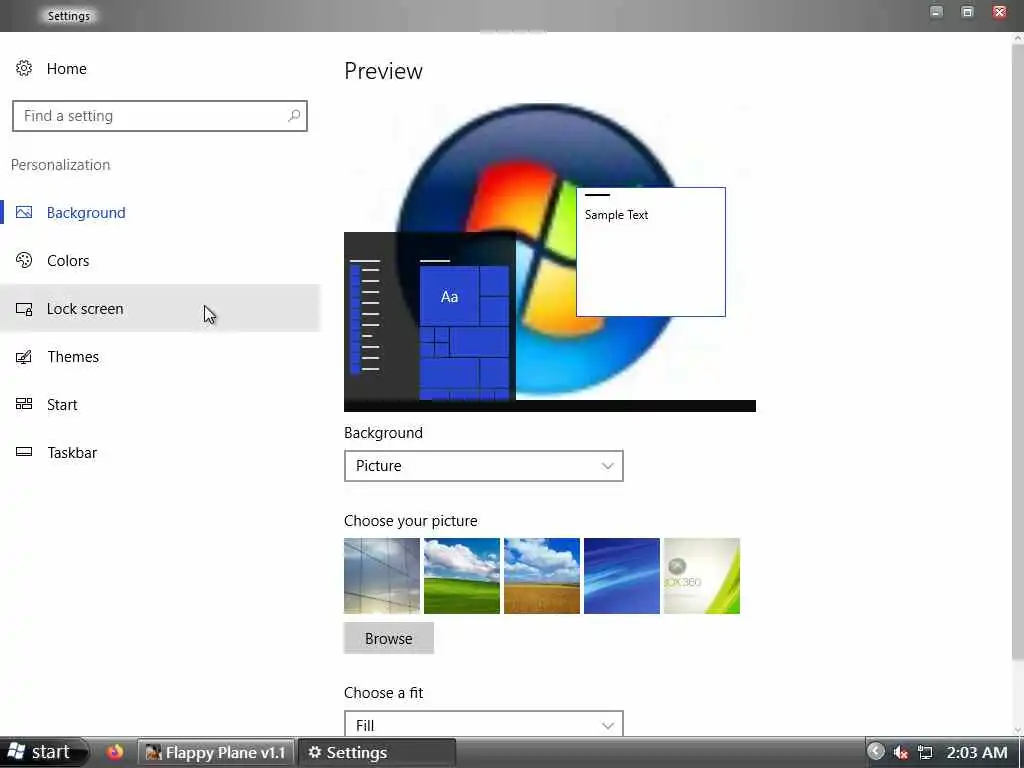Image resolution: width=1024 pixels, height=768 pixels.
Task: Click the Start tiles icon in sidebar
Action: 24,404
